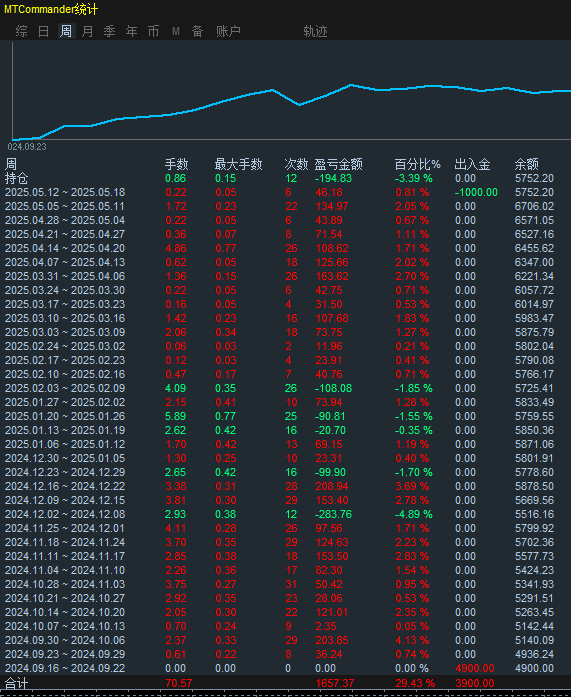Click the 最大手数 column header
Viewport: 571px width, 697px height.
pos(238,164)
